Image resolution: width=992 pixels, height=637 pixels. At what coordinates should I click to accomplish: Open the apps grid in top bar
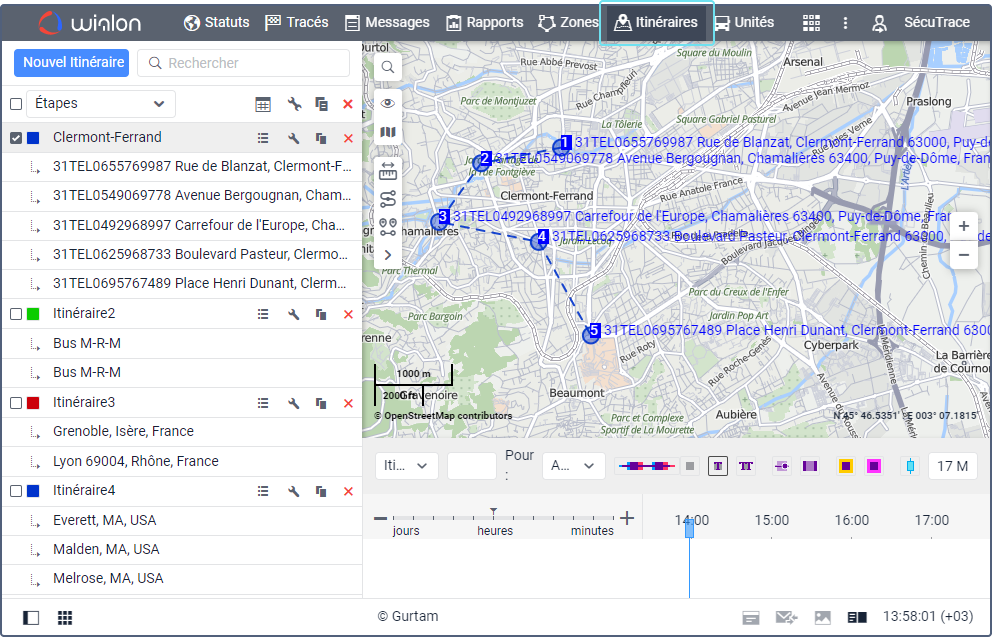[811, 23]
